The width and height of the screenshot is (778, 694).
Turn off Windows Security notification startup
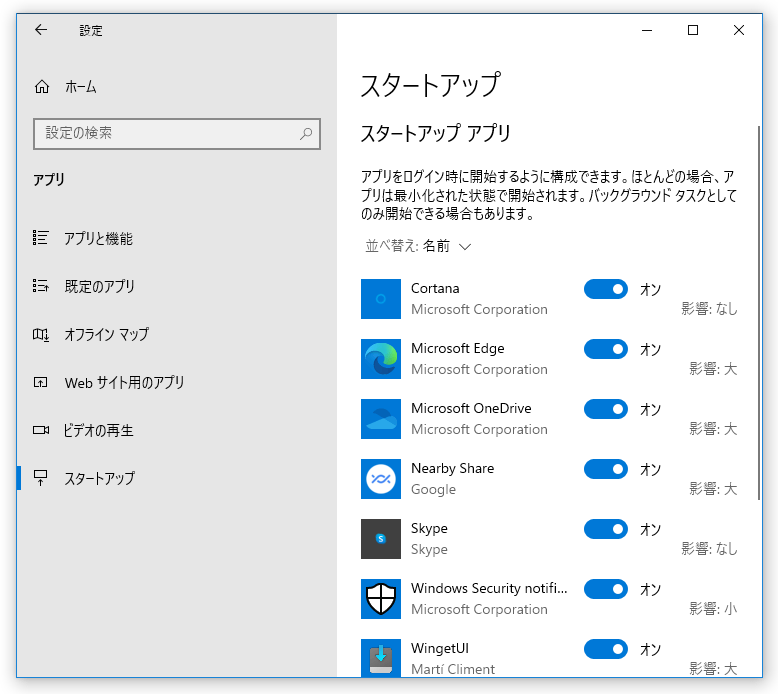click(606, 589)
